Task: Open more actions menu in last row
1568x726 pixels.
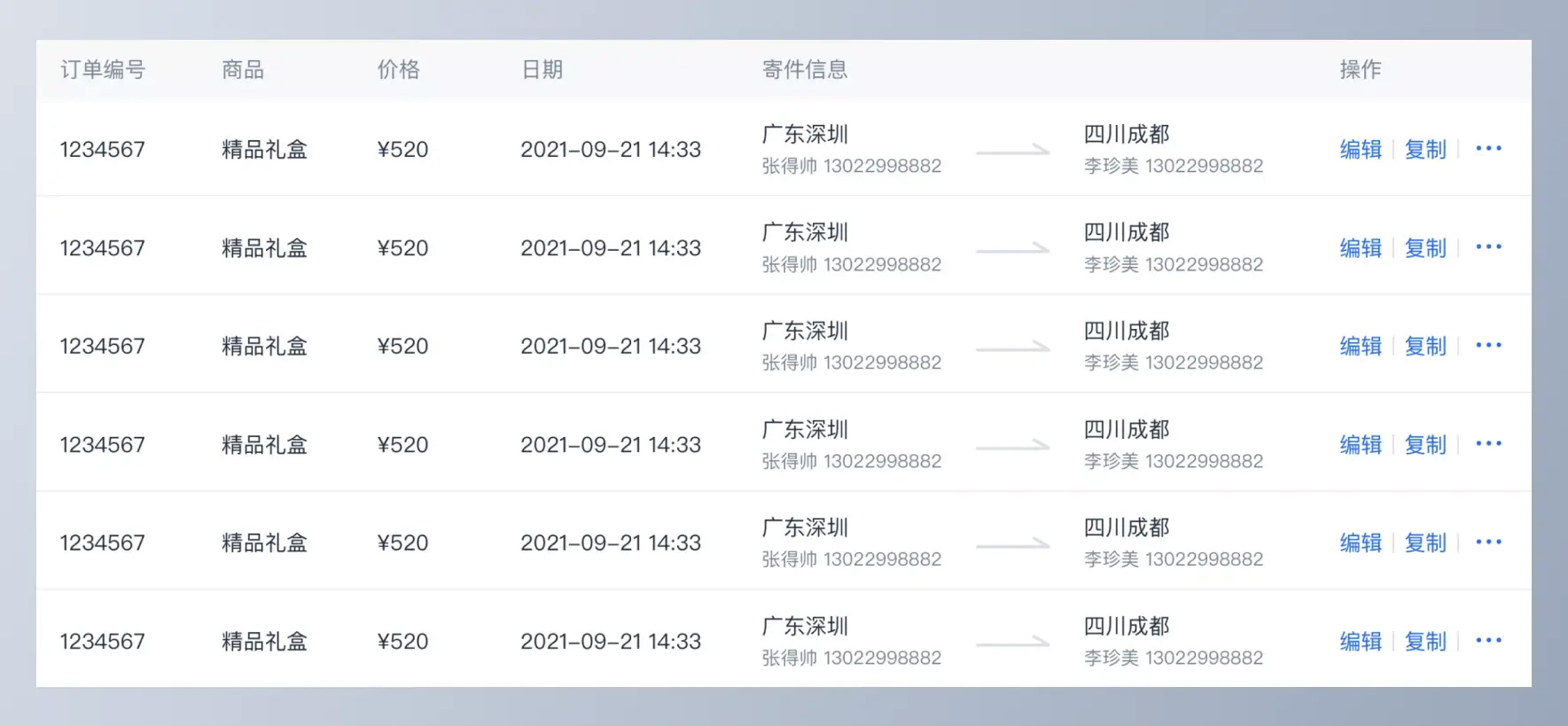Action: [x=1488, y=640]
